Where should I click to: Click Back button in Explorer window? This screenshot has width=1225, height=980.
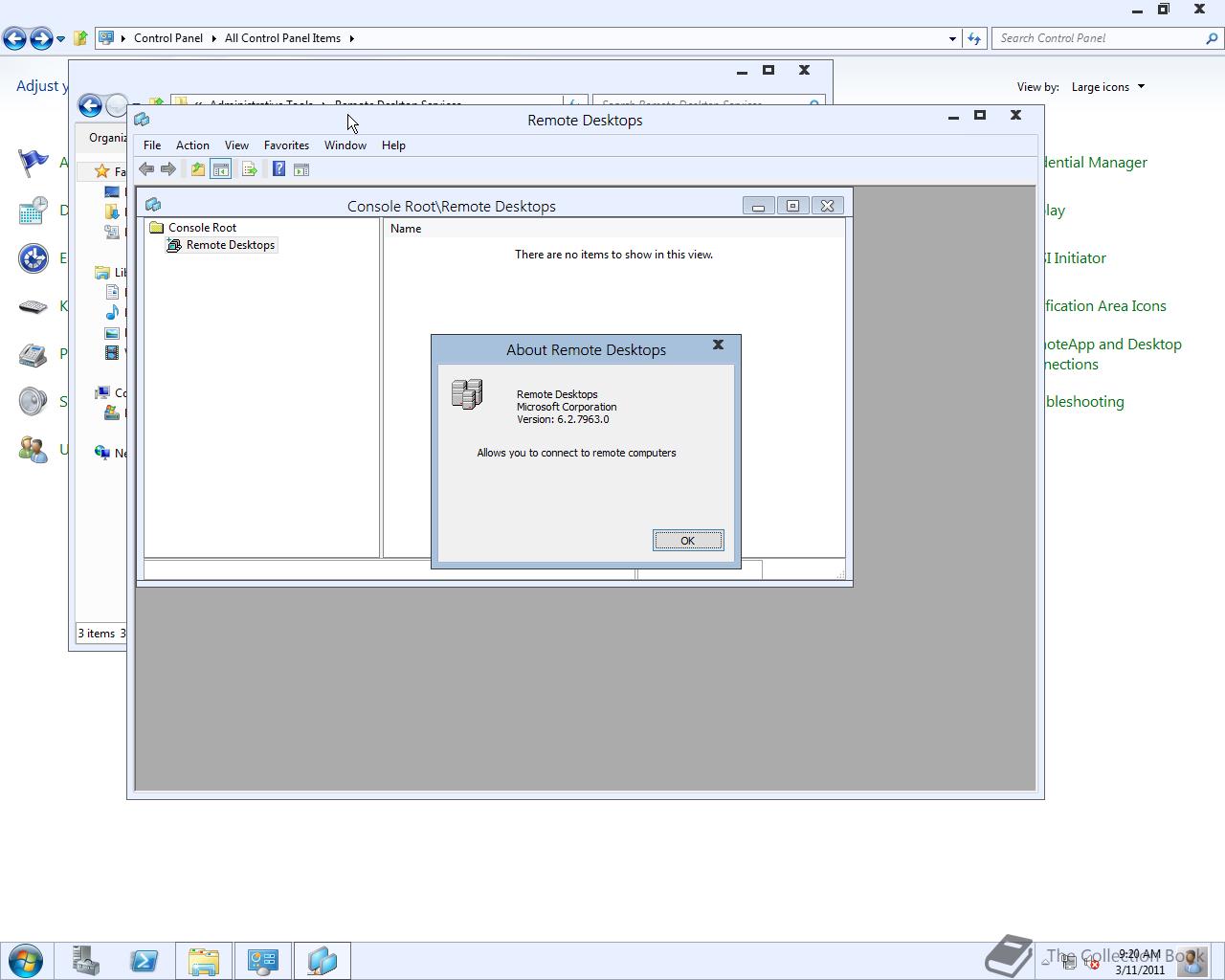tap(90, 106)
